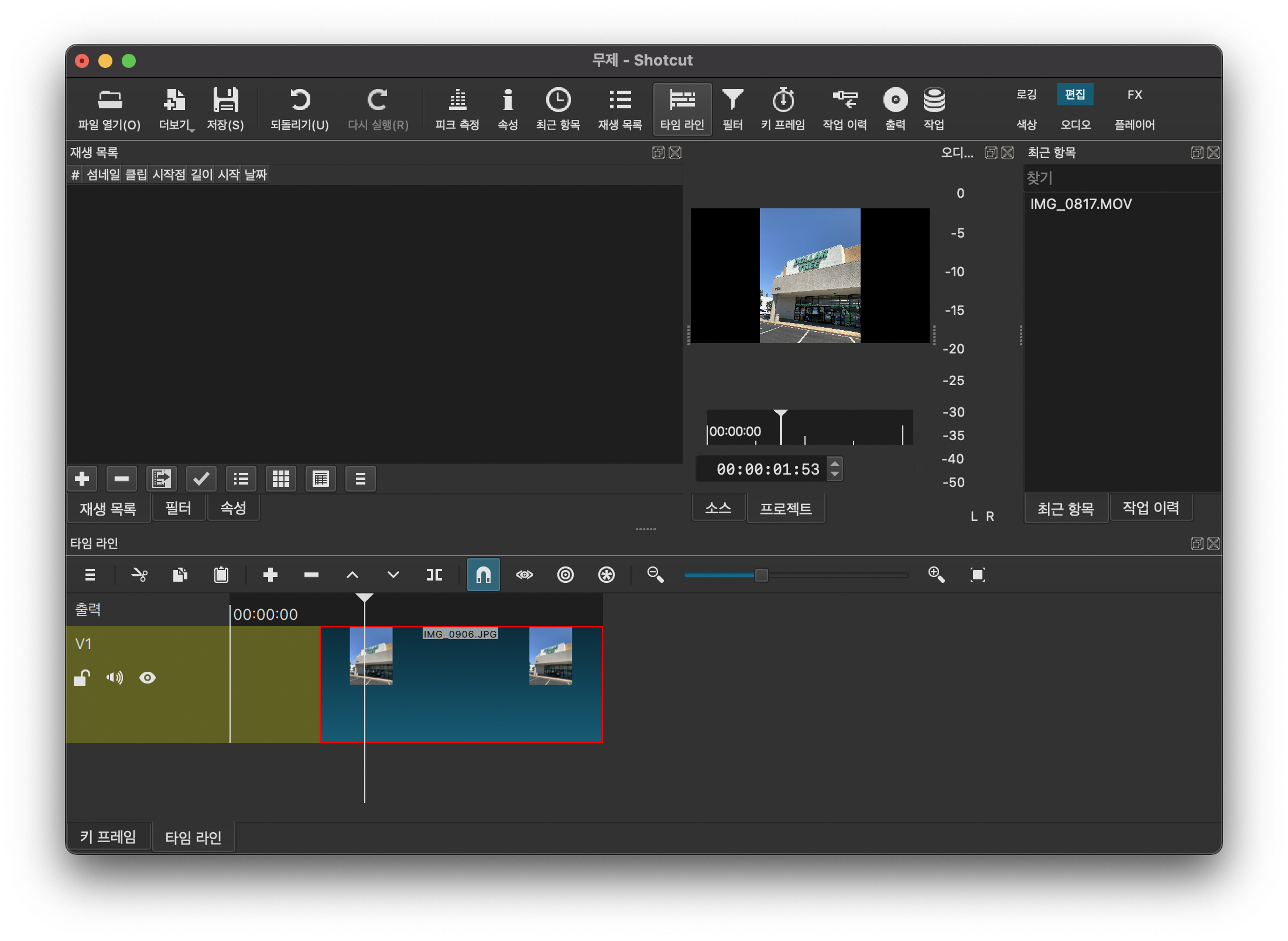Open the 필터 funnel icon in the toolbar

coord(732,109)
